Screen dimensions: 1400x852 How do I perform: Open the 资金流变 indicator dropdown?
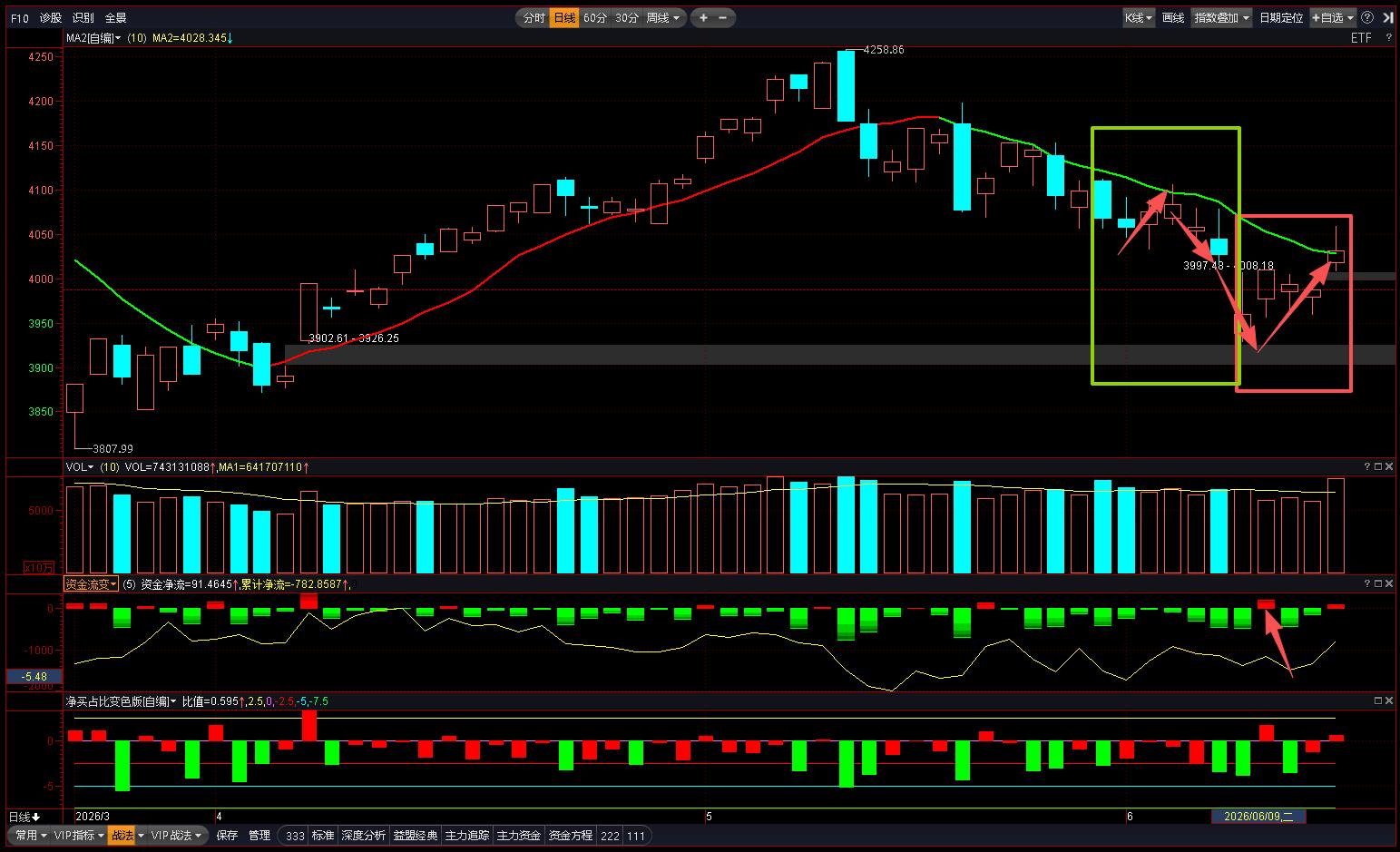click(91, 584)
